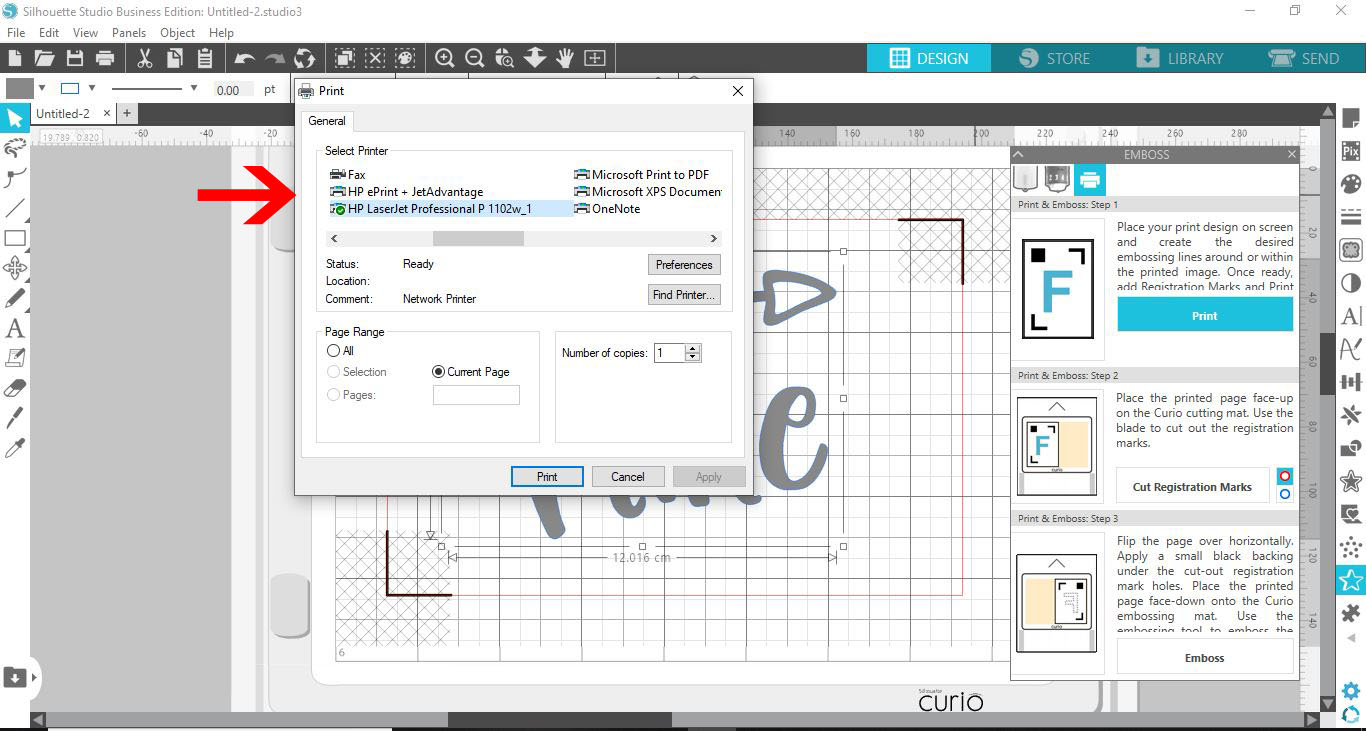This screenshot has width=1366, height=731.
Task: Click the blue line color swatch
Action: pyautogui.click(x=70, y=88)
